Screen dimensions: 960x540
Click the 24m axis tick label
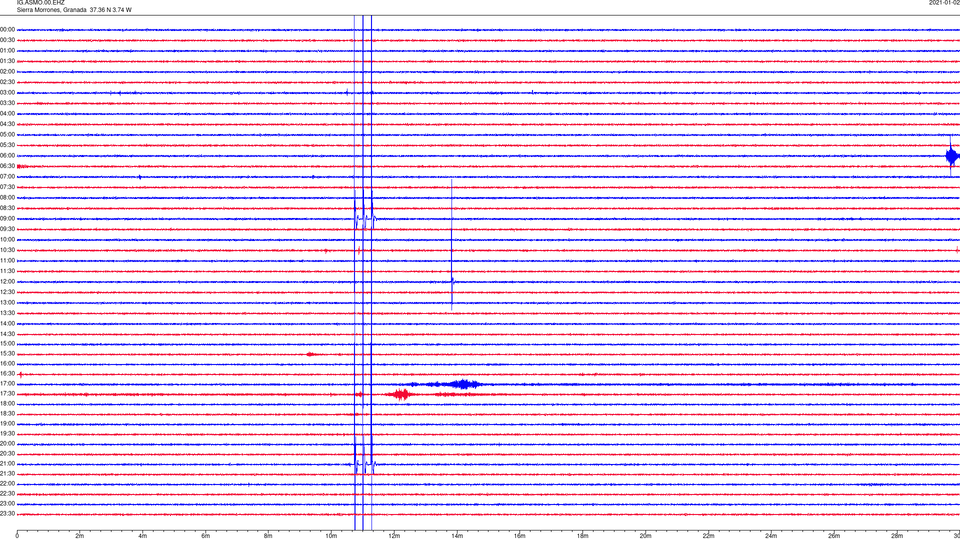point(771,536)
